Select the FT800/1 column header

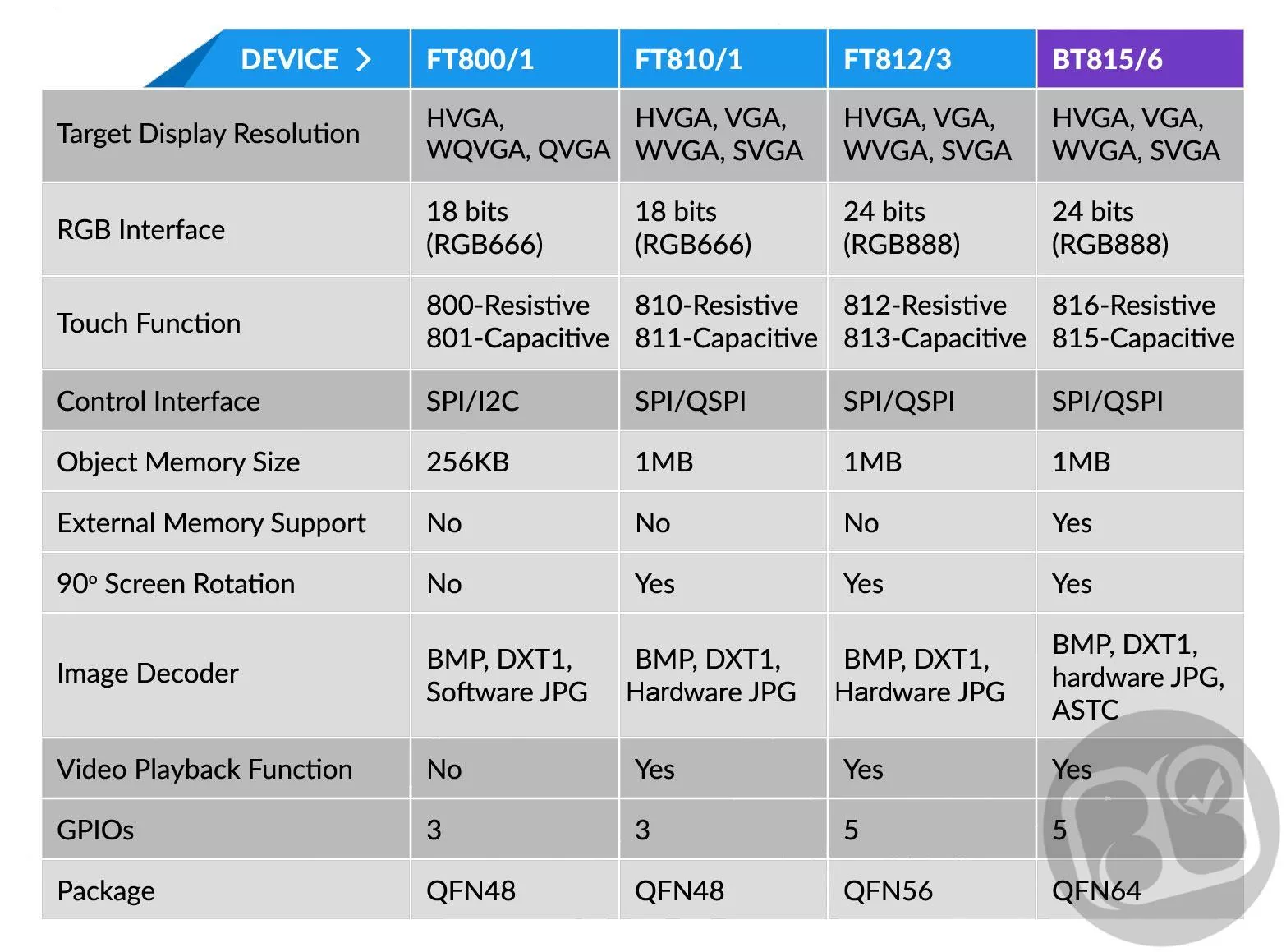click(x=515, y=59)
